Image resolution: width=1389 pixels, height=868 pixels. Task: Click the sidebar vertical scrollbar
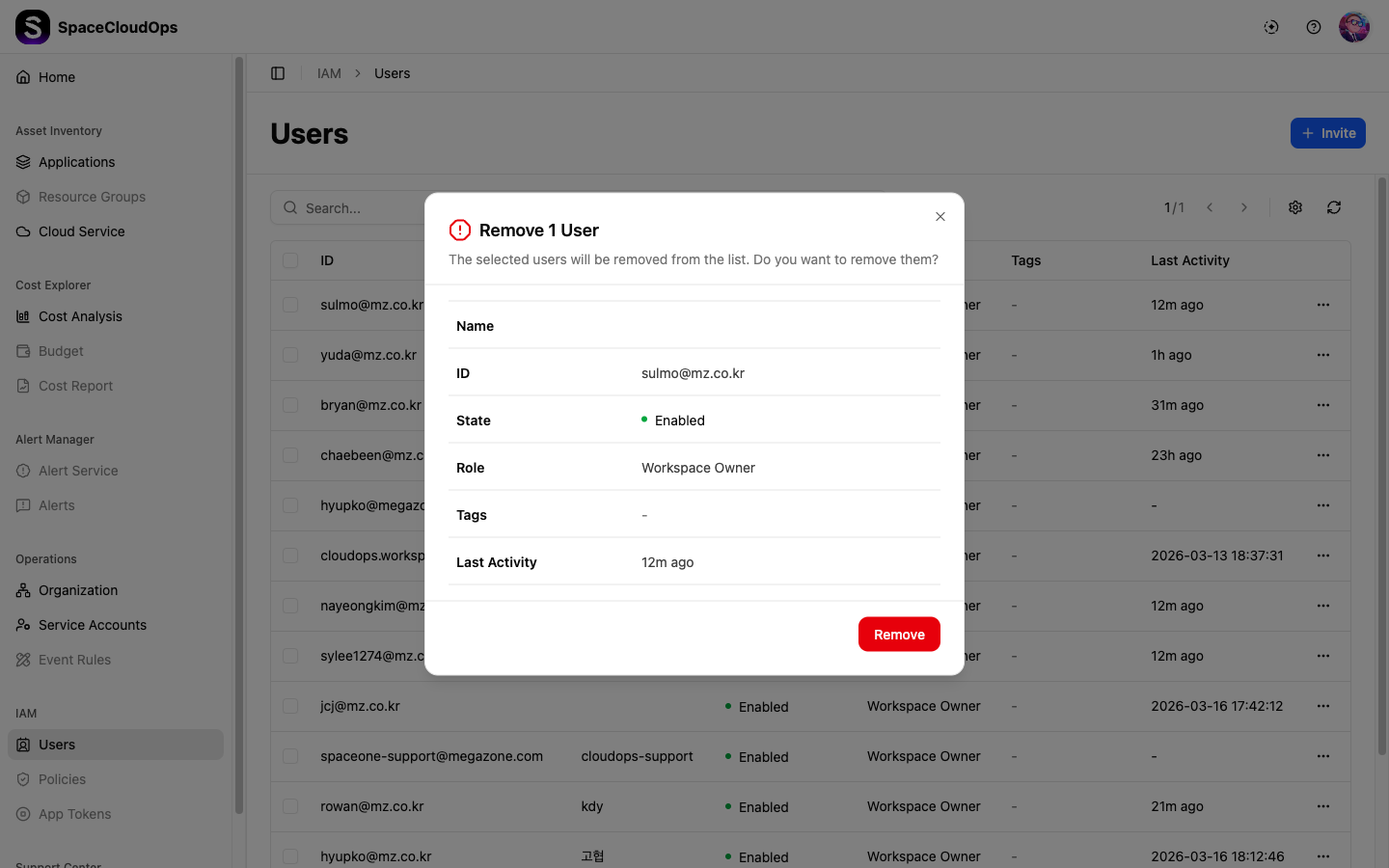point(239,434)
